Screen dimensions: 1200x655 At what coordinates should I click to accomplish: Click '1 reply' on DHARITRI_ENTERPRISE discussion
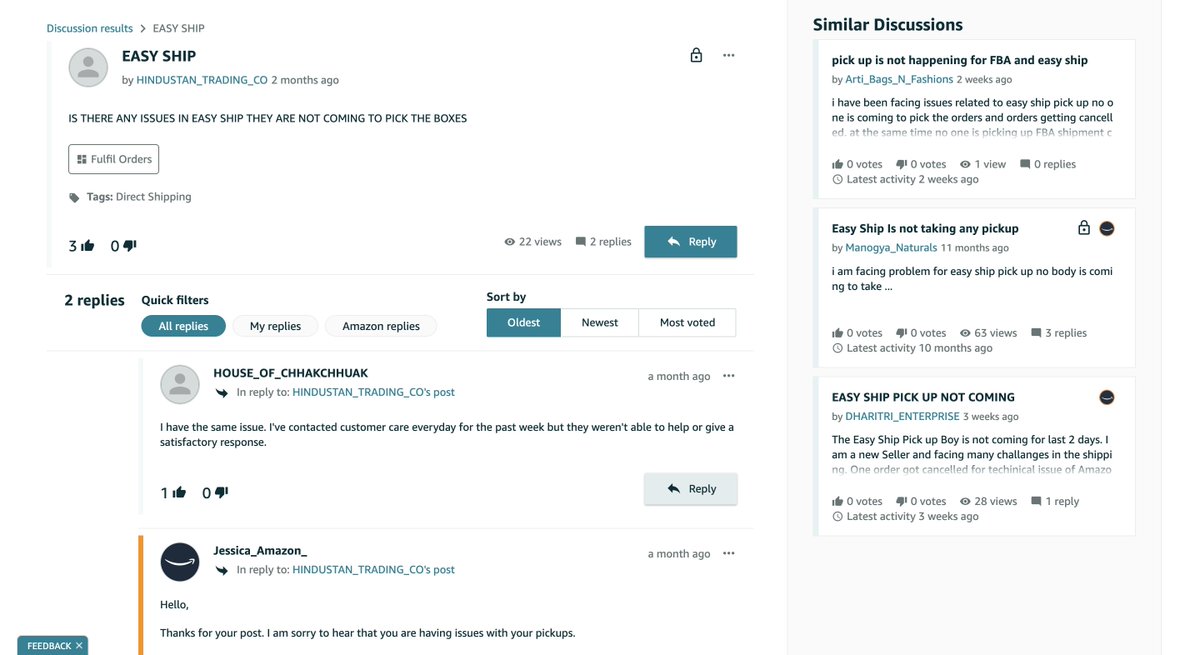pyautogui.click(x=1062, y=502)
